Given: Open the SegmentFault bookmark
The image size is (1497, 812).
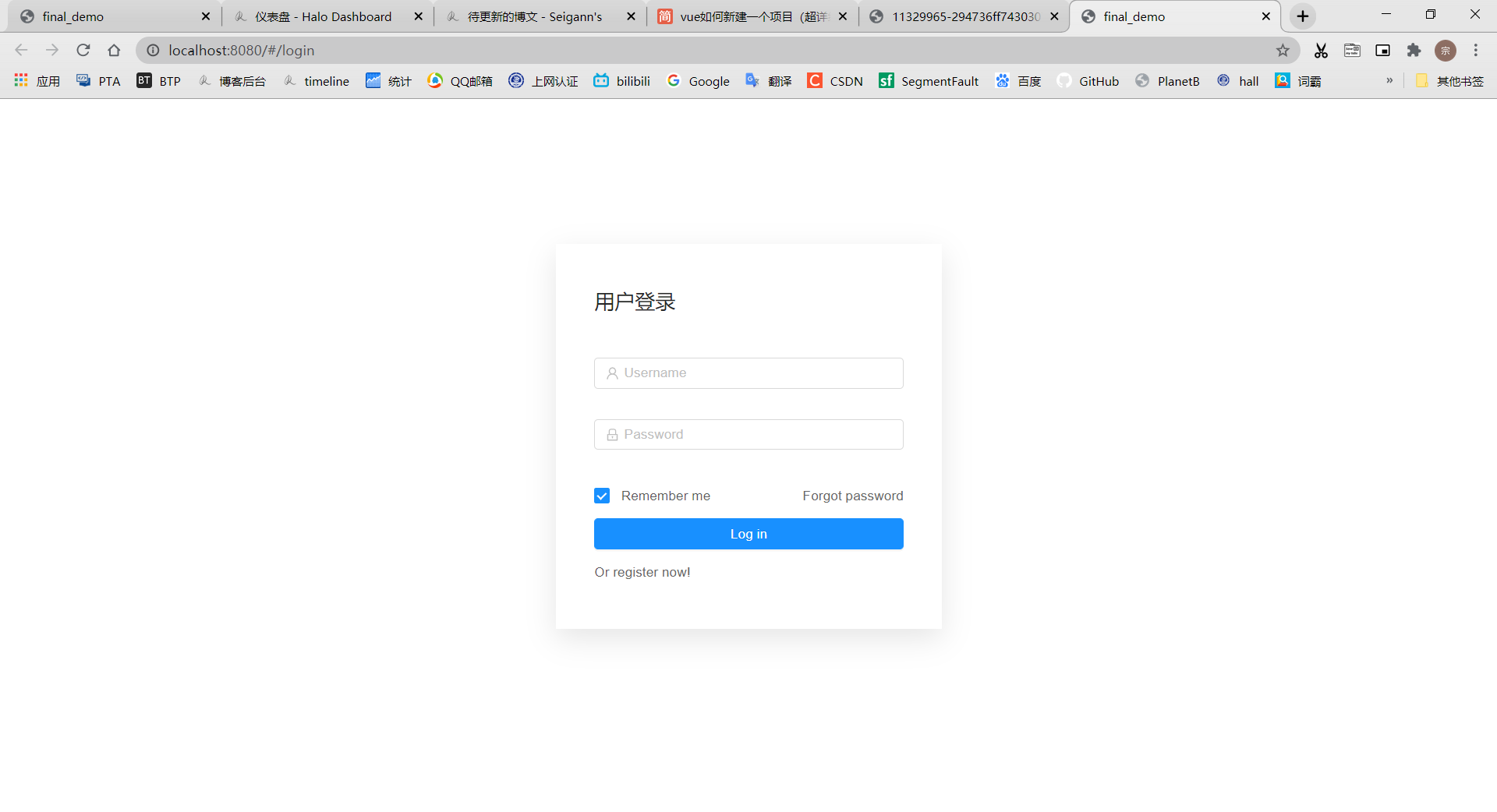Looking at the screenshot, I should [x=929, y=81].
